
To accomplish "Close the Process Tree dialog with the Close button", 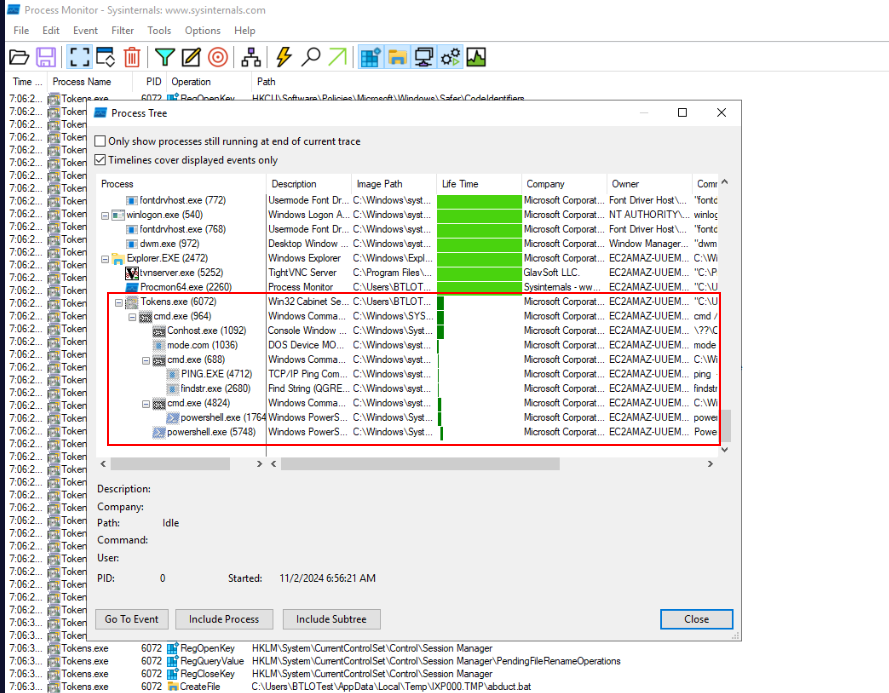I will [696, 619].
